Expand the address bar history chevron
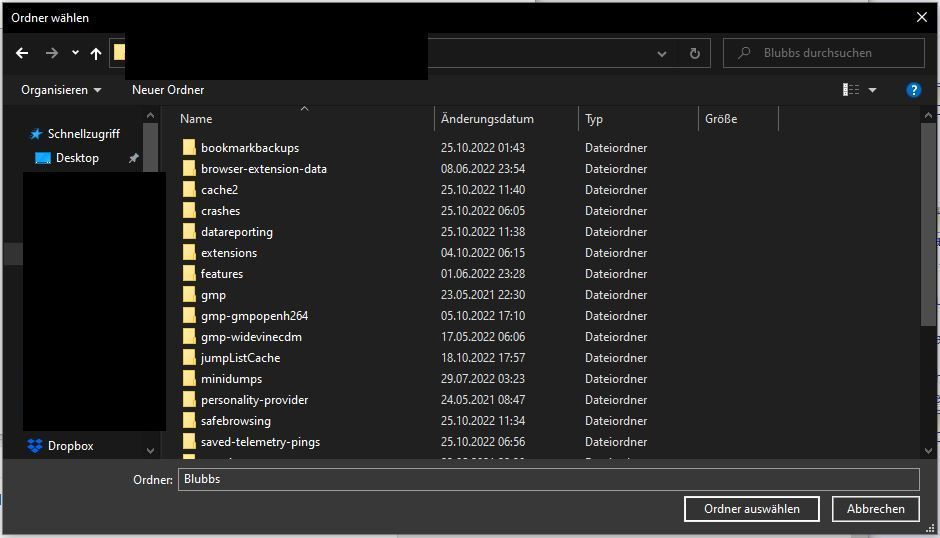 (662, 53)
